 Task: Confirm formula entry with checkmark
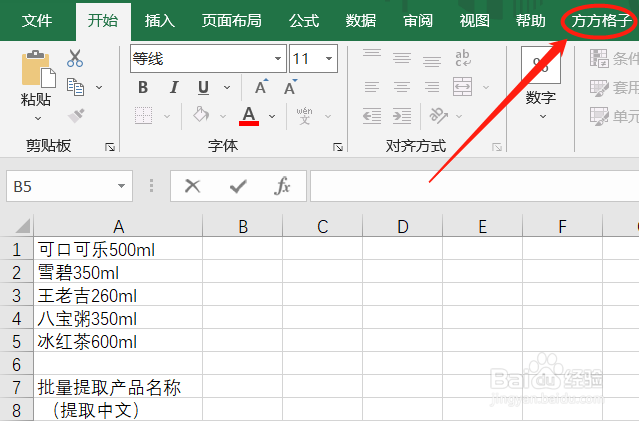238,186
